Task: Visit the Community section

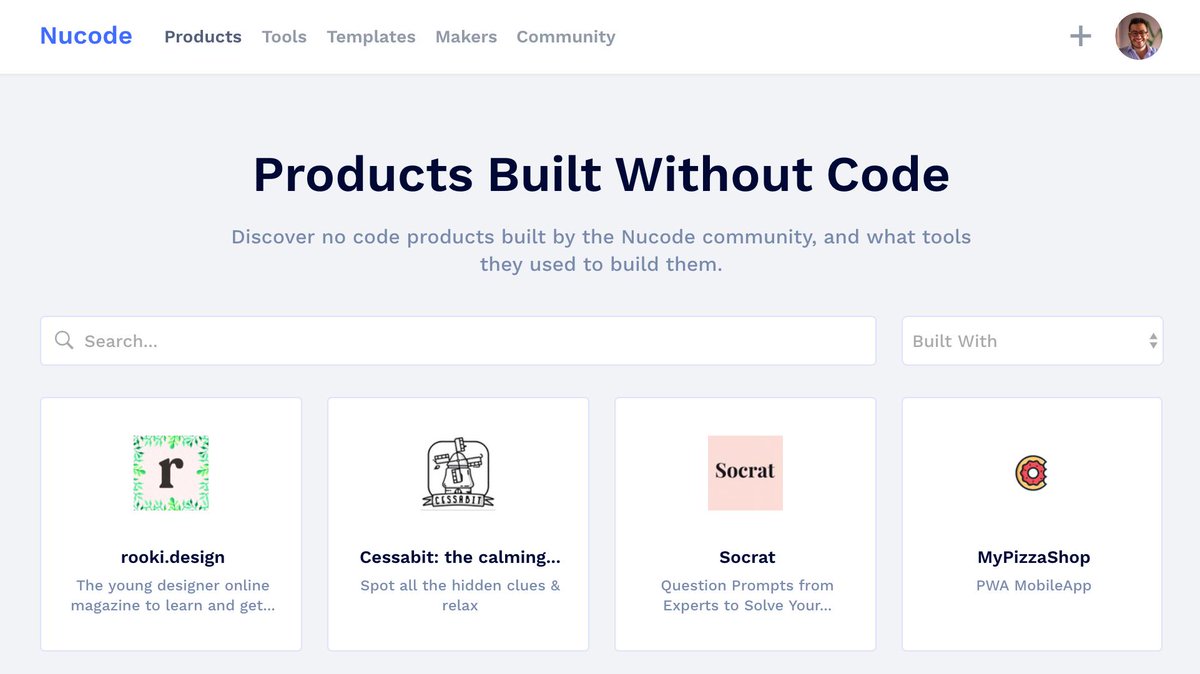Action: [x=566, y=37]
